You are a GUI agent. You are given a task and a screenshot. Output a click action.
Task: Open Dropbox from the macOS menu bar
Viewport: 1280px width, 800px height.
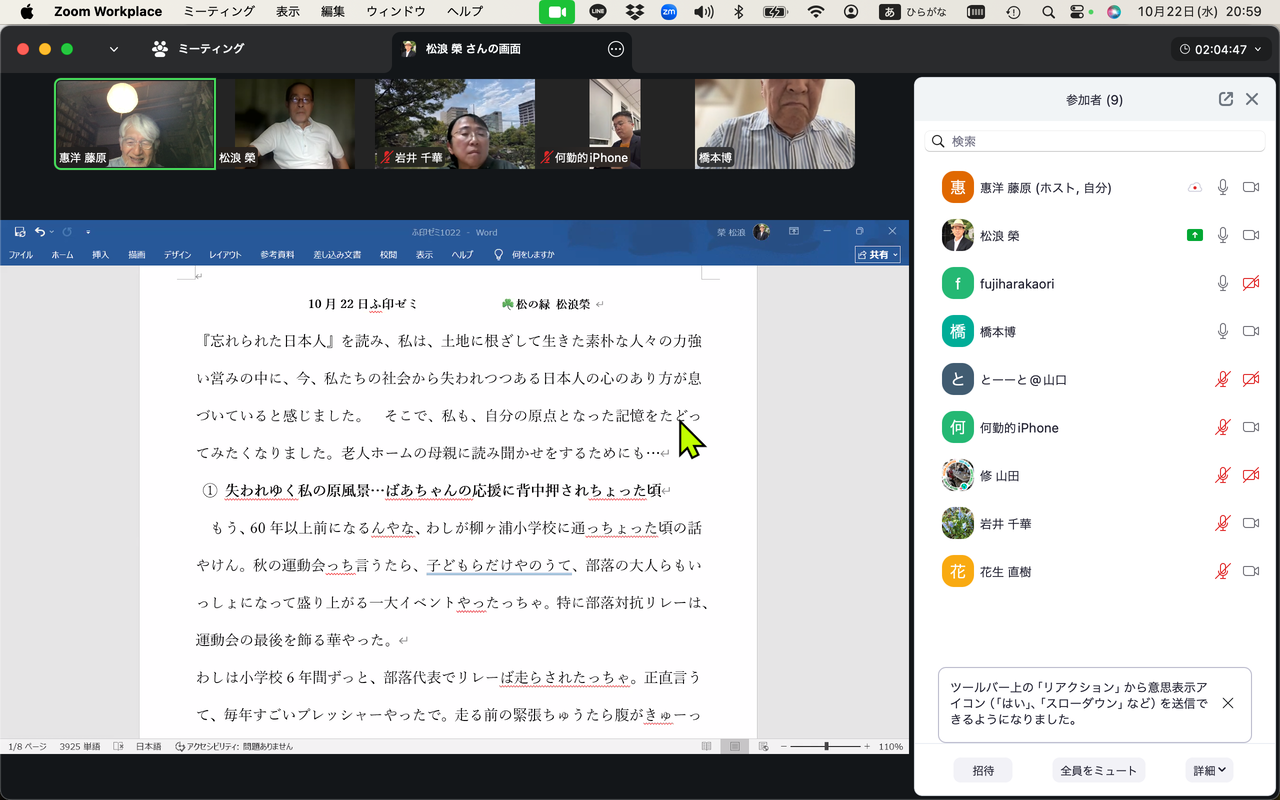pos(634,12)
